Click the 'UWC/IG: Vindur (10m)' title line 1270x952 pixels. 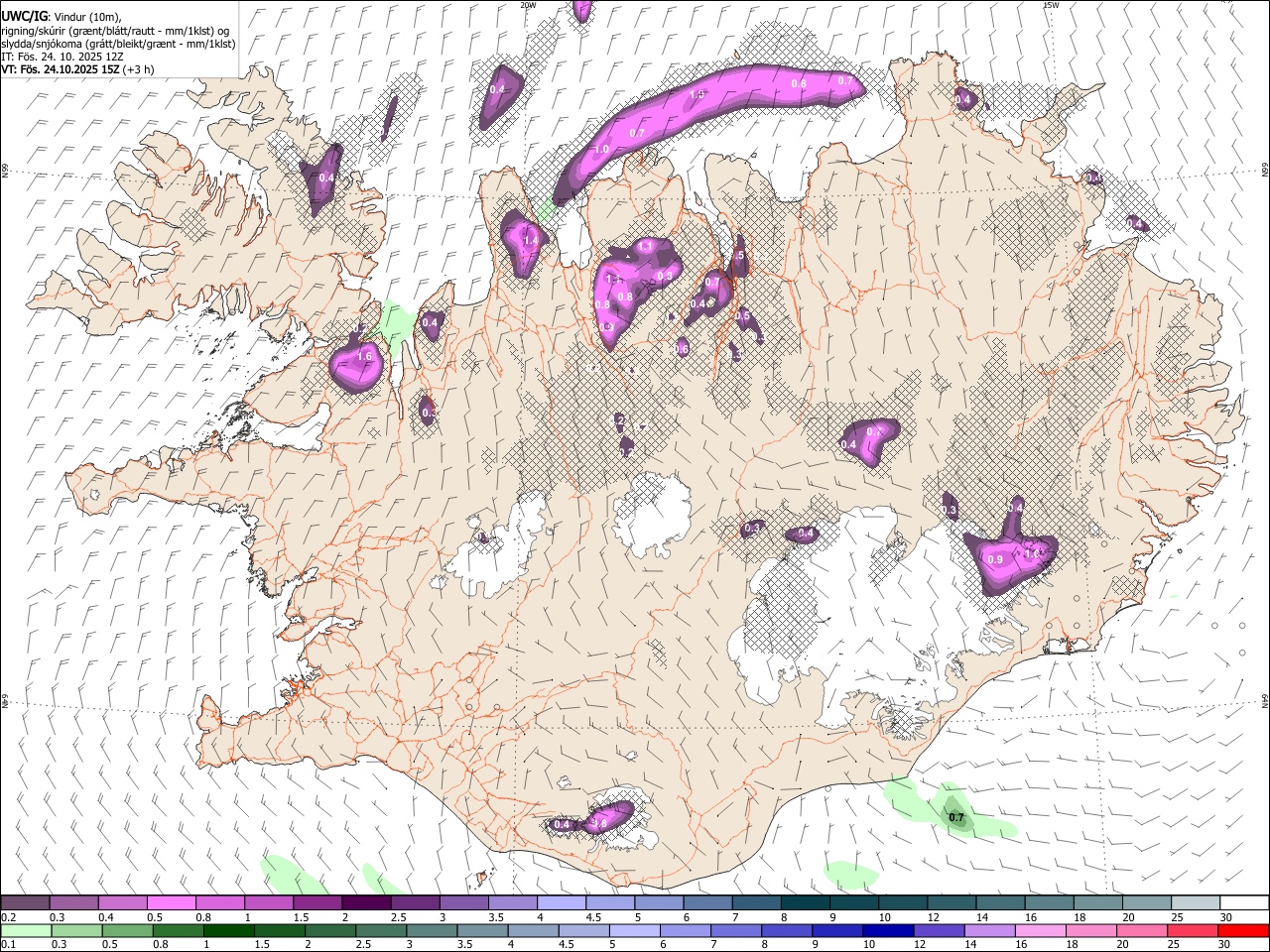coord(61,17)
